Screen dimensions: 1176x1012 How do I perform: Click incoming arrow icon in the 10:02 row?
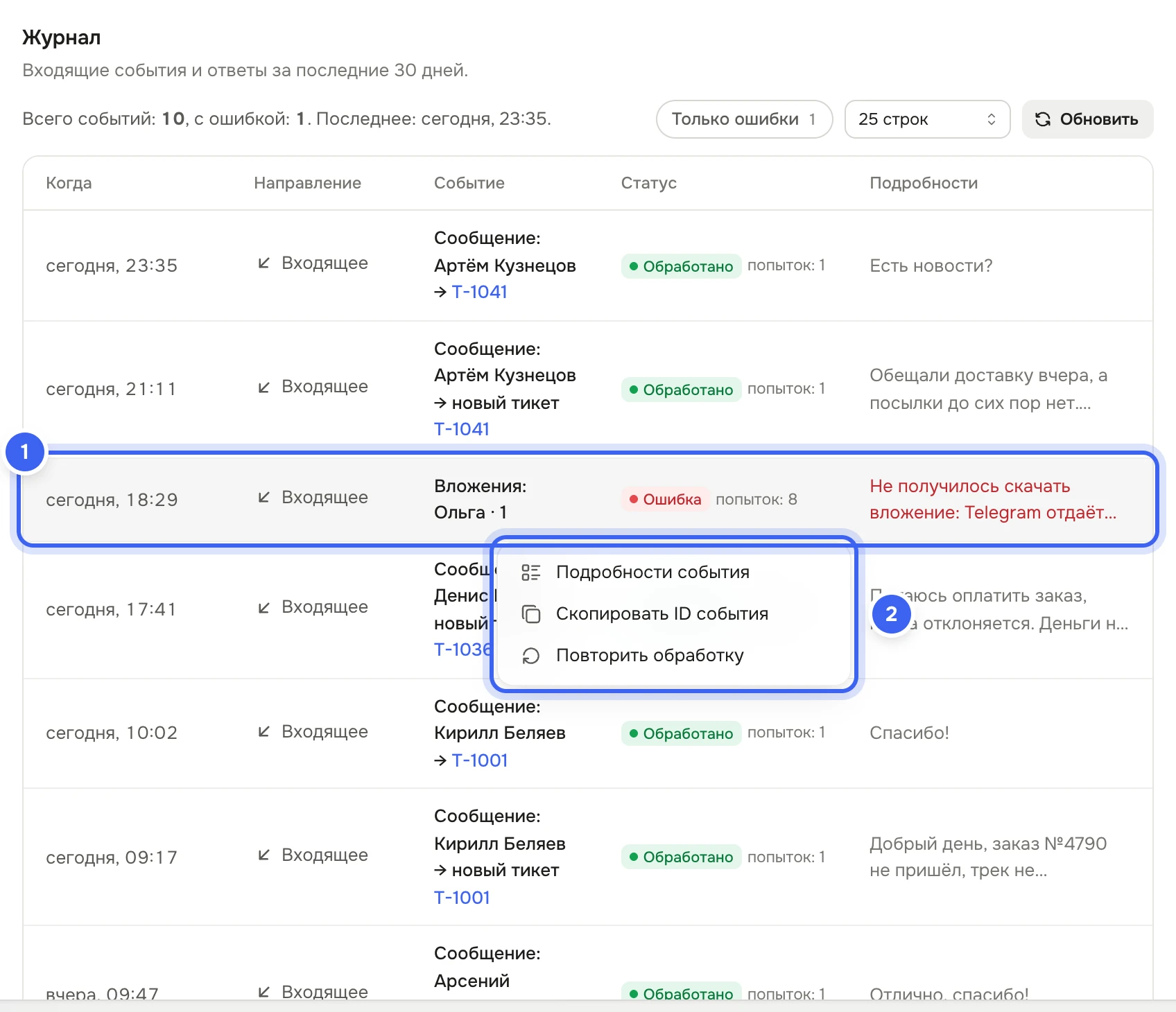tap(263, 732)
